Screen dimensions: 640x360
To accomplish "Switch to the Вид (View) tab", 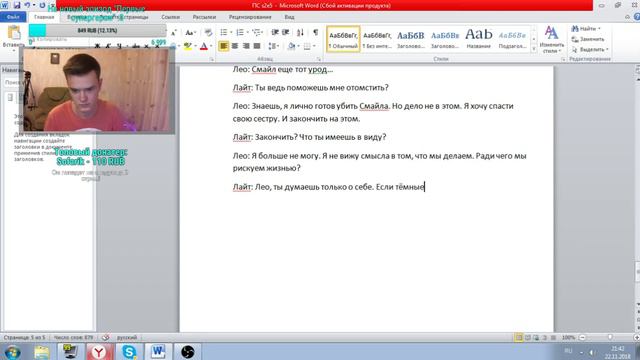I will click(289, 17).
